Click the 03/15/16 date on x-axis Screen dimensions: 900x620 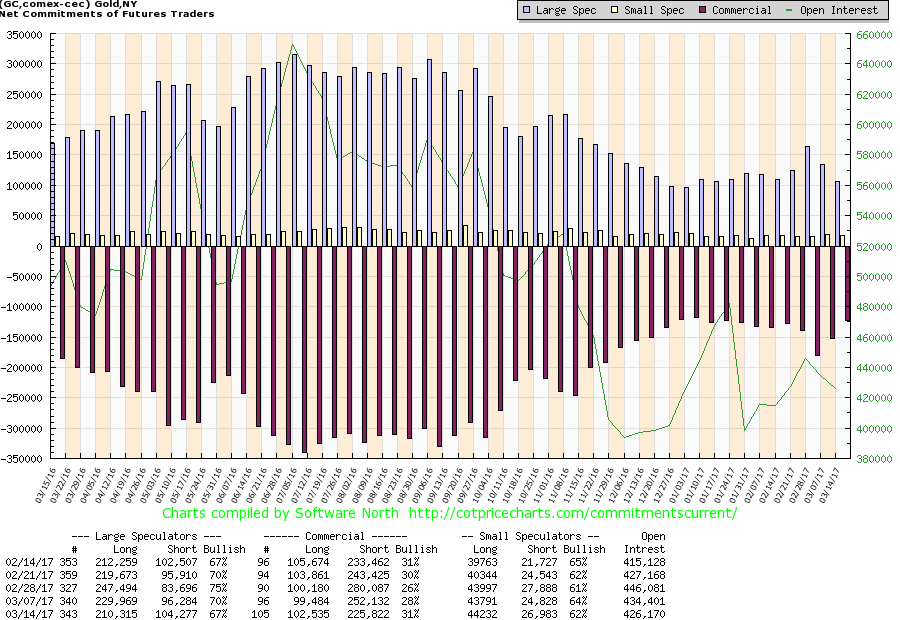42,483
